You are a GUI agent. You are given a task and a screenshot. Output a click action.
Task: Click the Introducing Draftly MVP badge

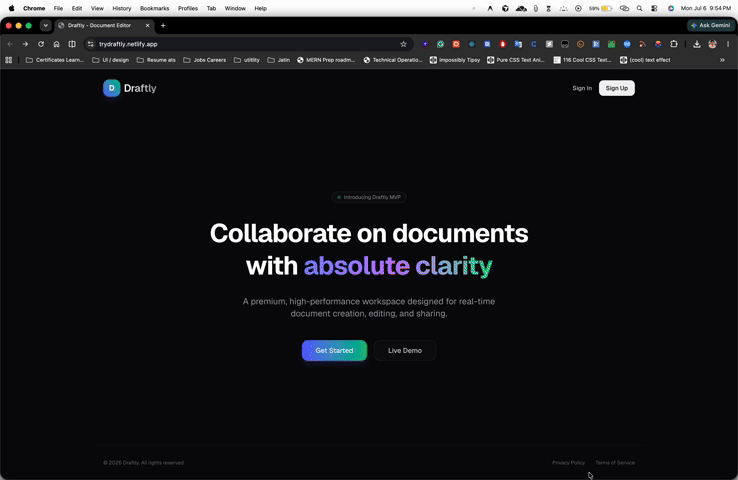click(369, 197)
